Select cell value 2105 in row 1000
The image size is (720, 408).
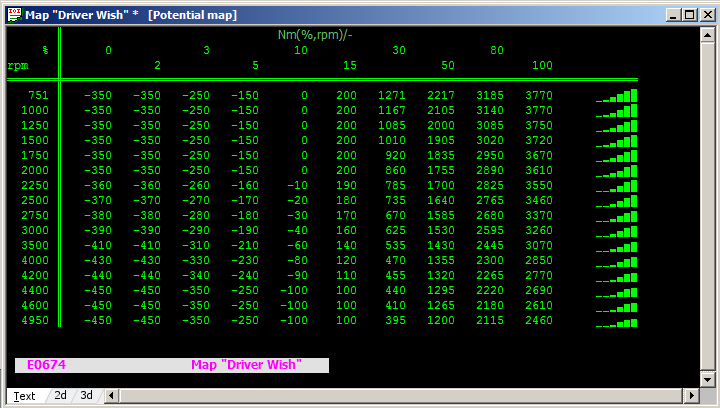[x=441, y=111]
